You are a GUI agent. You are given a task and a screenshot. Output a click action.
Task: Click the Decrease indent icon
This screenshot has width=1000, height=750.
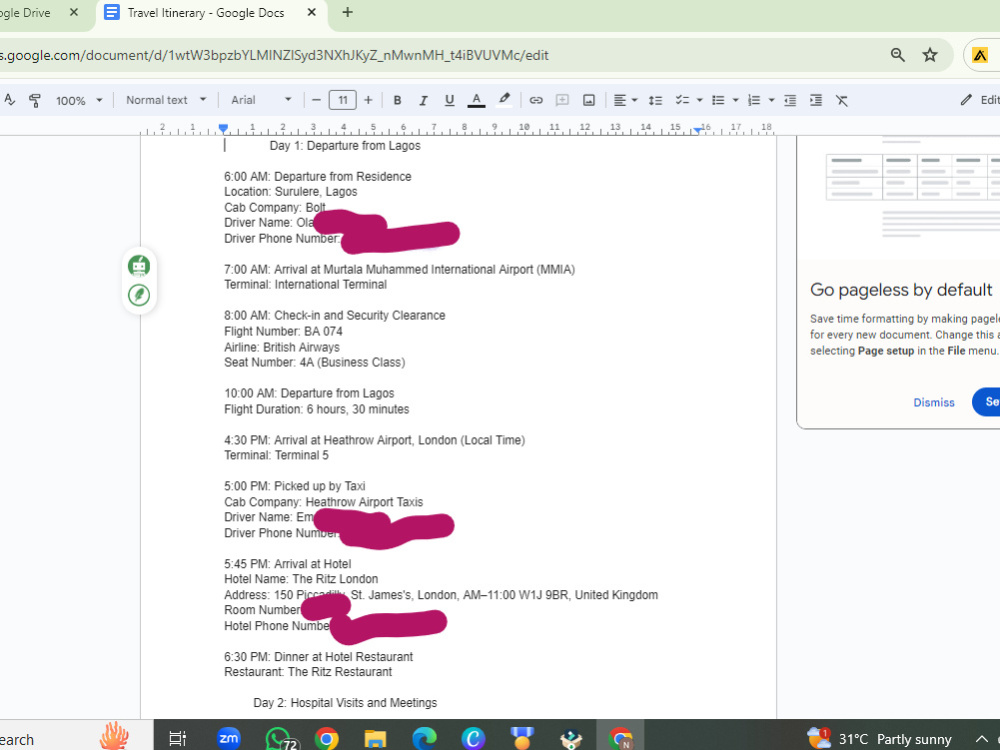[x=790, y=100]
